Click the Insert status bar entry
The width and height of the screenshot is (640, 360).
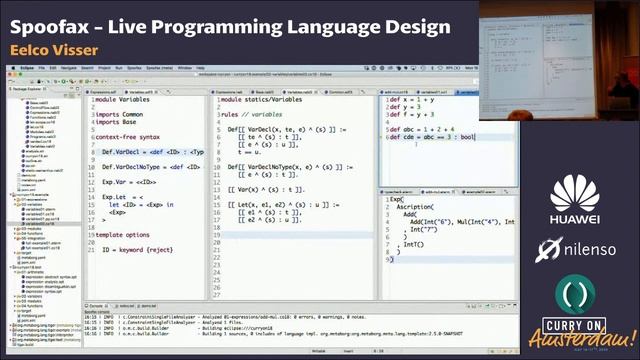(348, 351)
